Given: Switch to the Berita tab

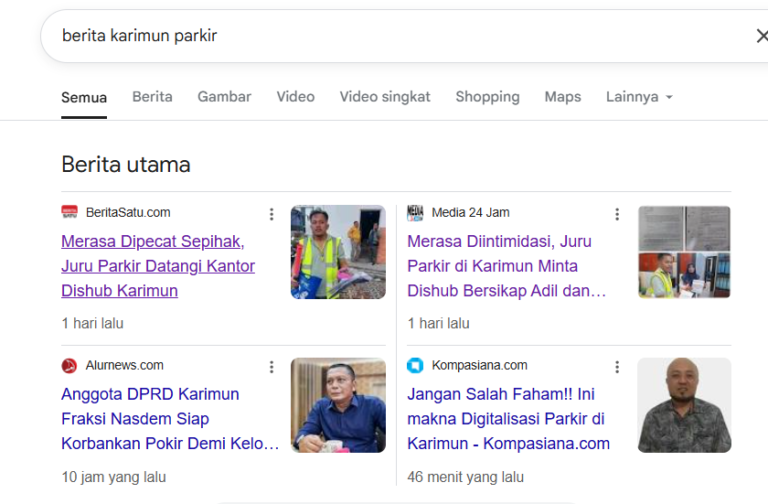Looking at the screenshot, I should 152,96.
